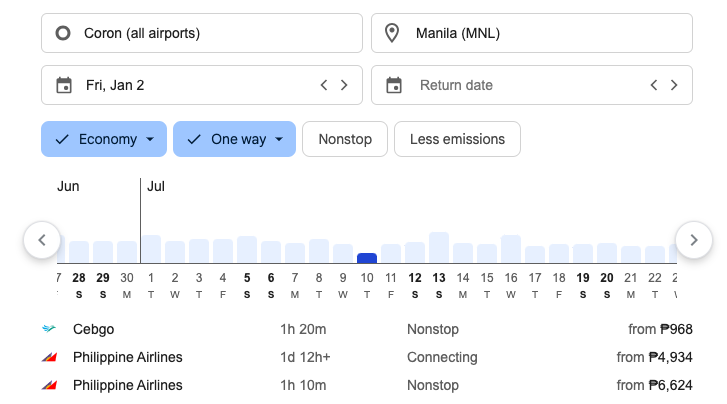Step return date forward one day
This screenshot has width=727, height=404.
click(674, 85)
